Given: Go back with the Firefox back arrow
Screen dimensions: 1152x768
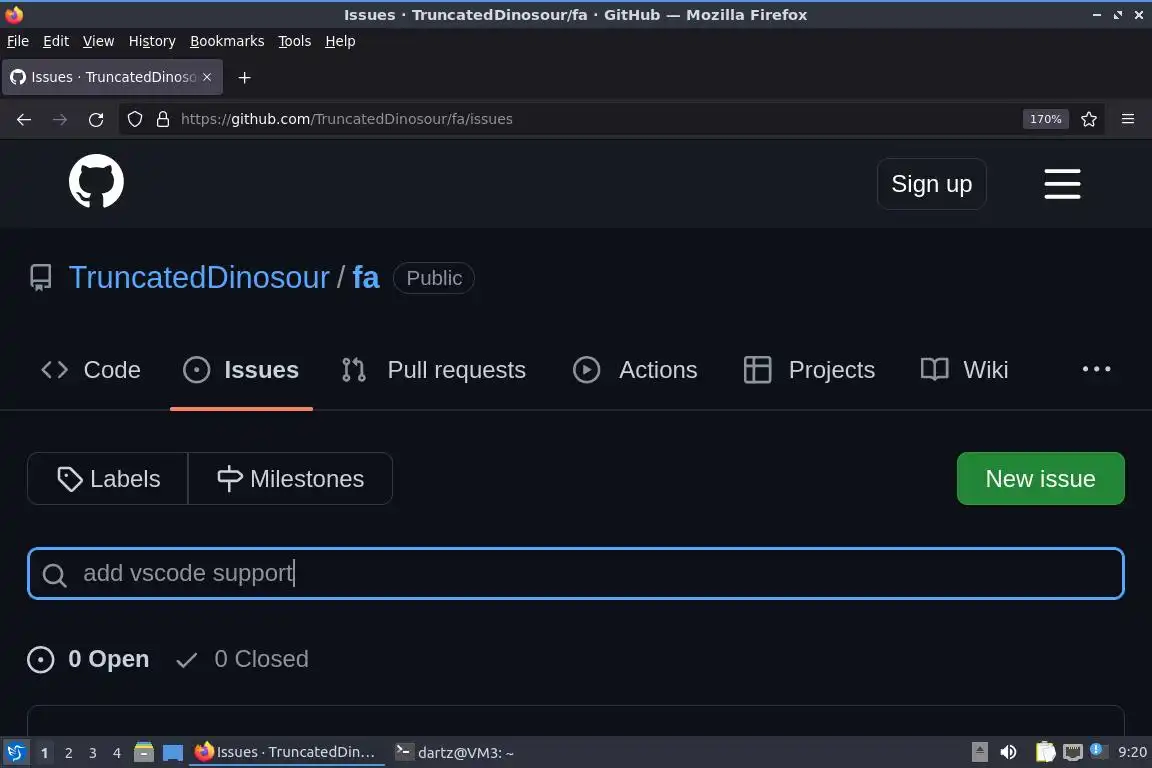Looking at the screenshot, I should 24,119.
